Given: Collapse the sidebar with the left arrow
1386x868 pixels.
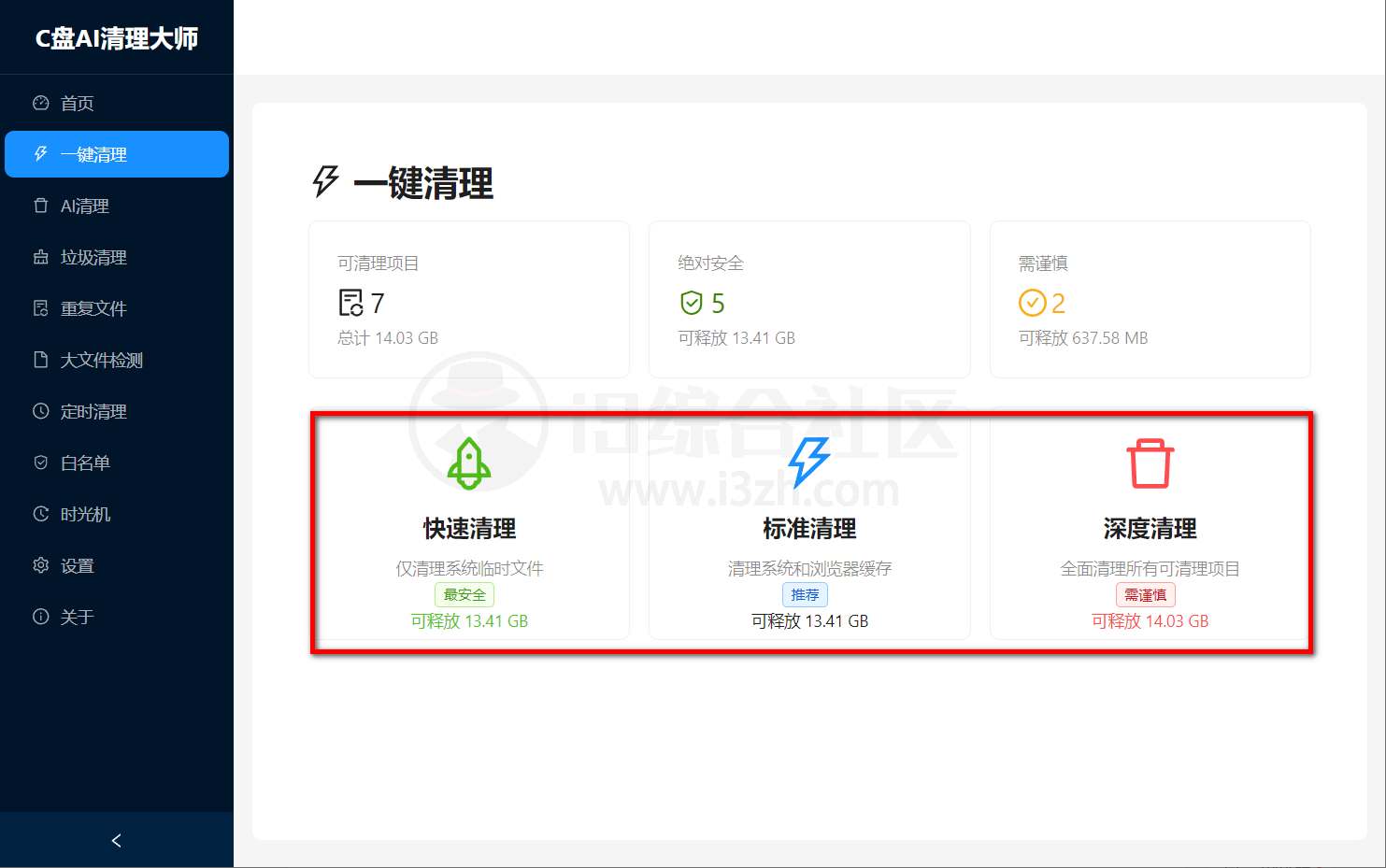Looking at the screenshot, I should point(116,840).
